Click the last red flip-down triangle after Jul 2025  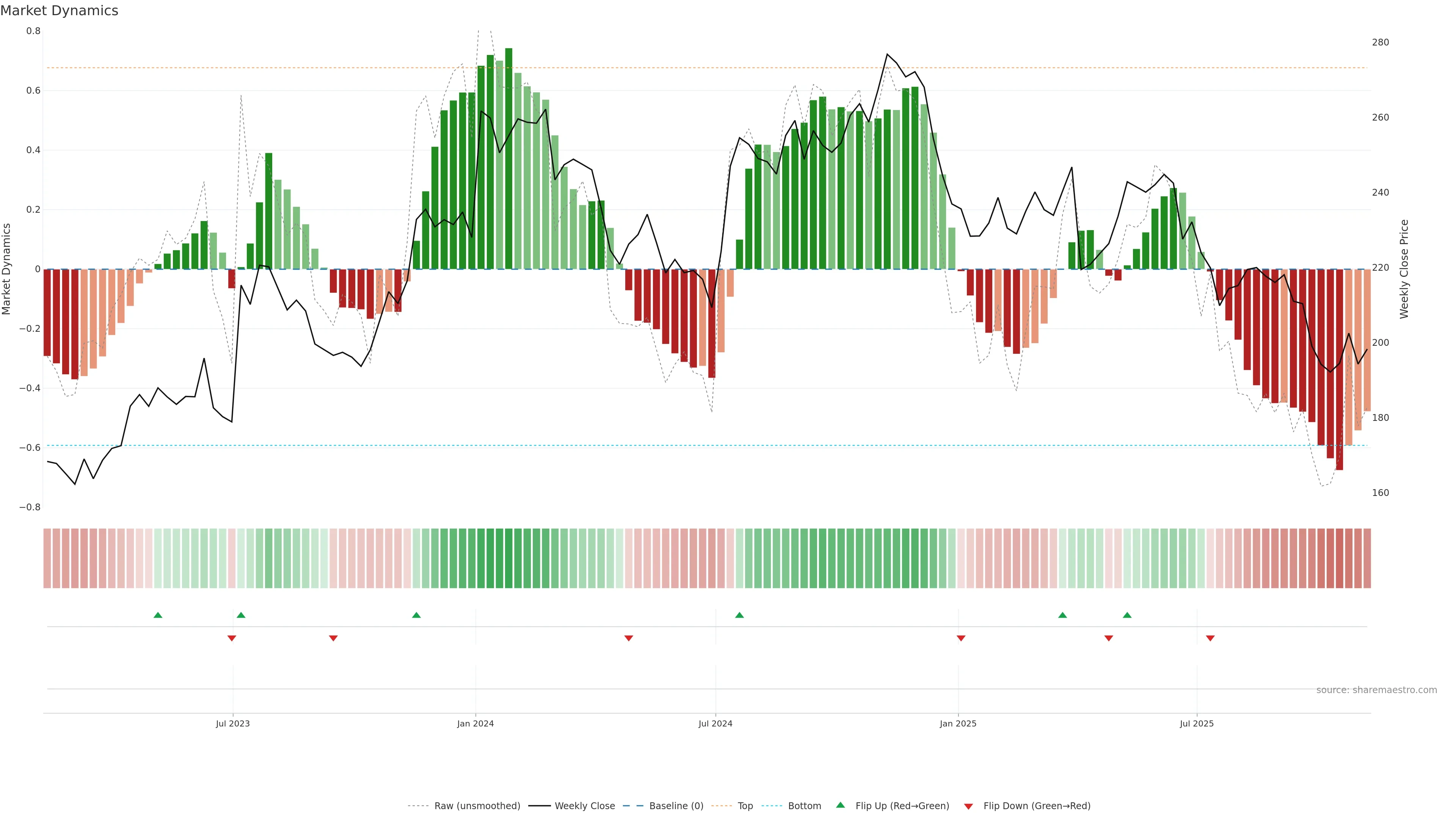[x=1210, y=638]
